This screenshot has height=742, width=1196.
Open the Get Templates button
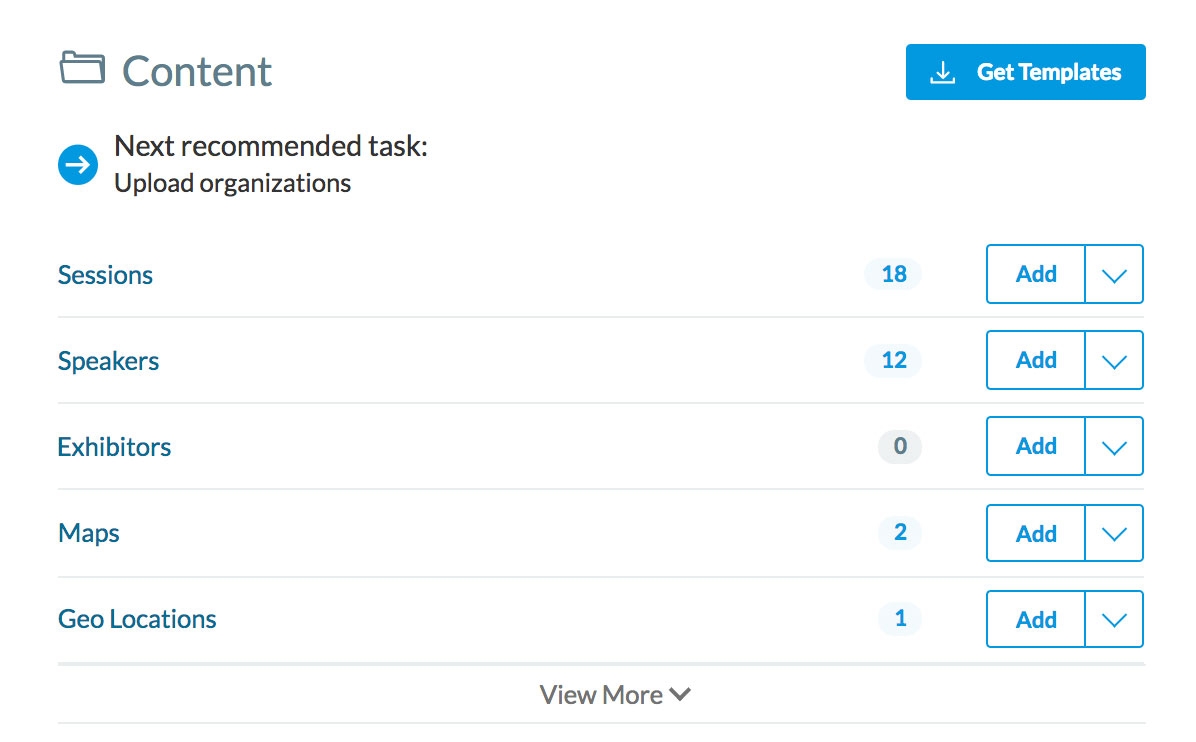1025,72
